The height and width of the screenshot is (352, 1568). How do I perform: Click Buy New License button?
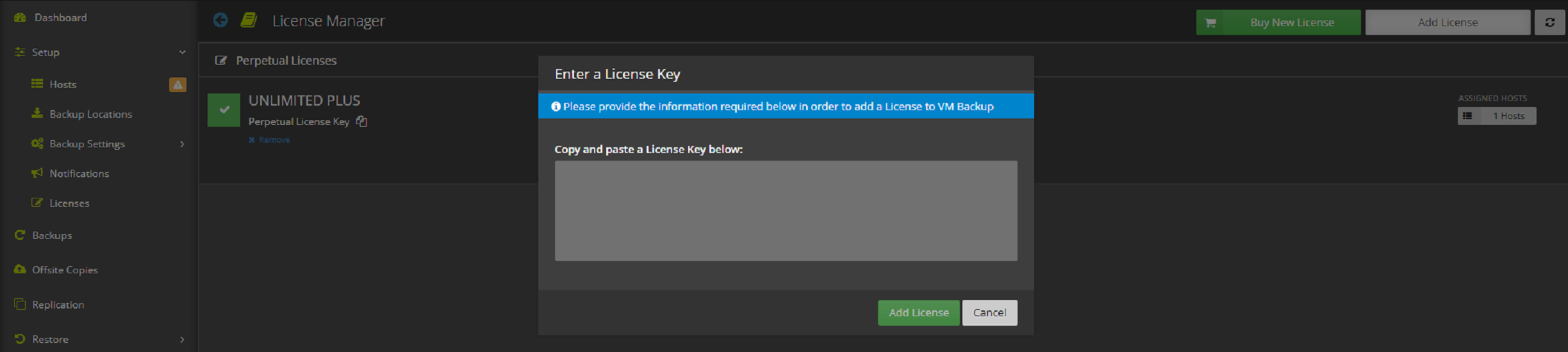click(x=1291, y=22)
